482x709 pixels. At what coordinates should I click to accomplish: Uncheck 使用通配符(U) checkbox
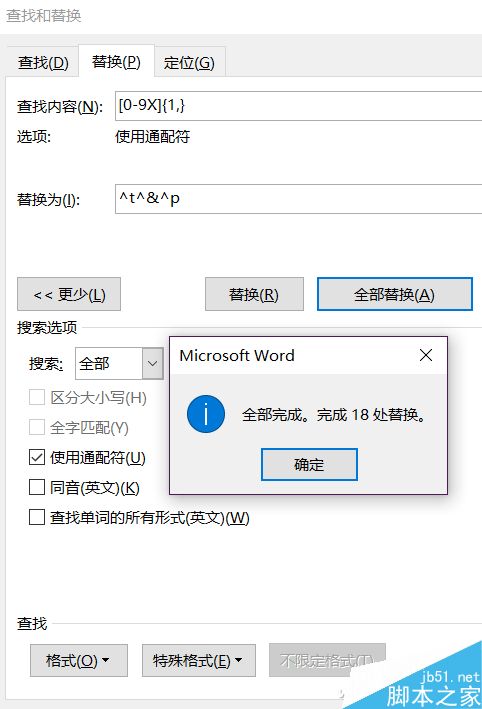(37, 458)
